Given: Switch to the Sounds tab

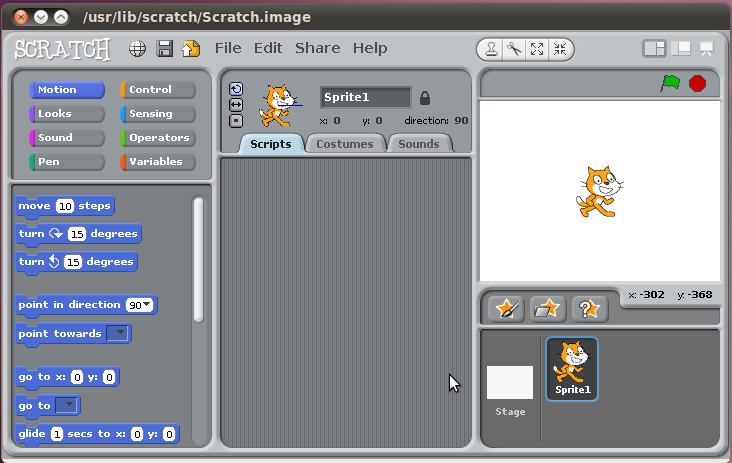Looking at the screenshot, I should click(x=419, y=144).
